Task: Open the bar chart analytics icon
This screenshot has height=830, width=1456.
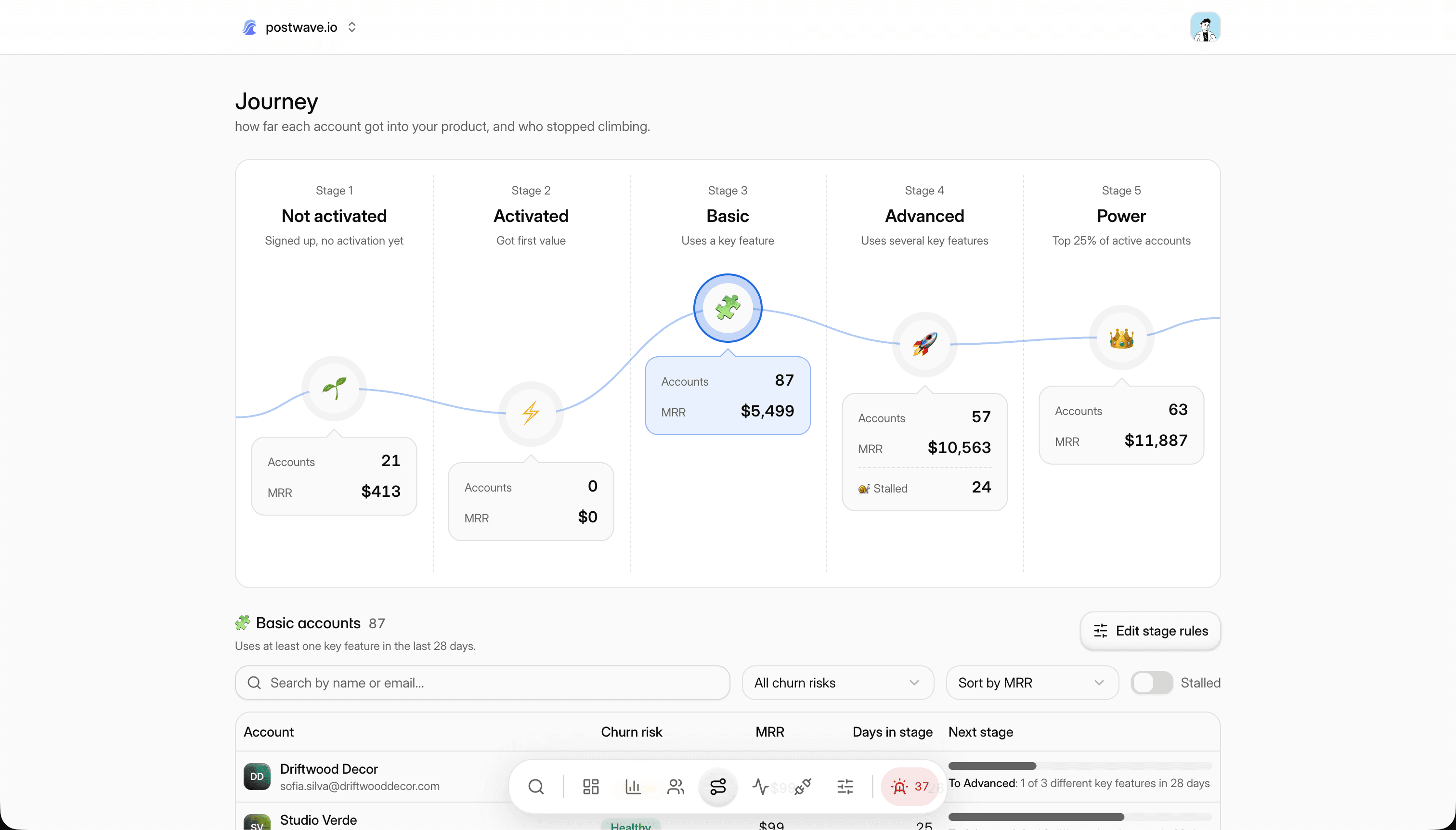Action: pos(633,787)
